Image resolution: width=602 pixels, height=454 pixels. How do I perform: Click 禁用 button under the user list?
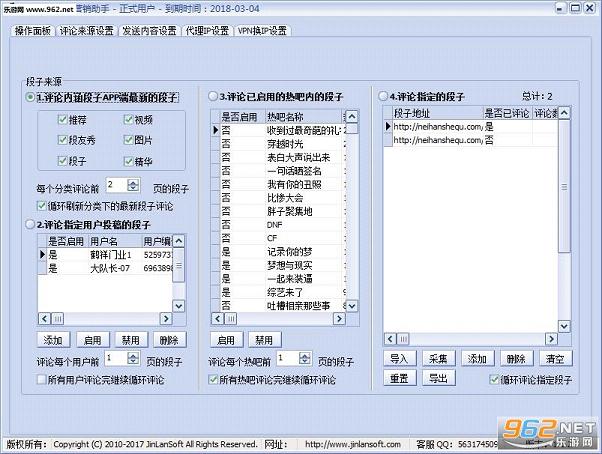coord(131,340)
